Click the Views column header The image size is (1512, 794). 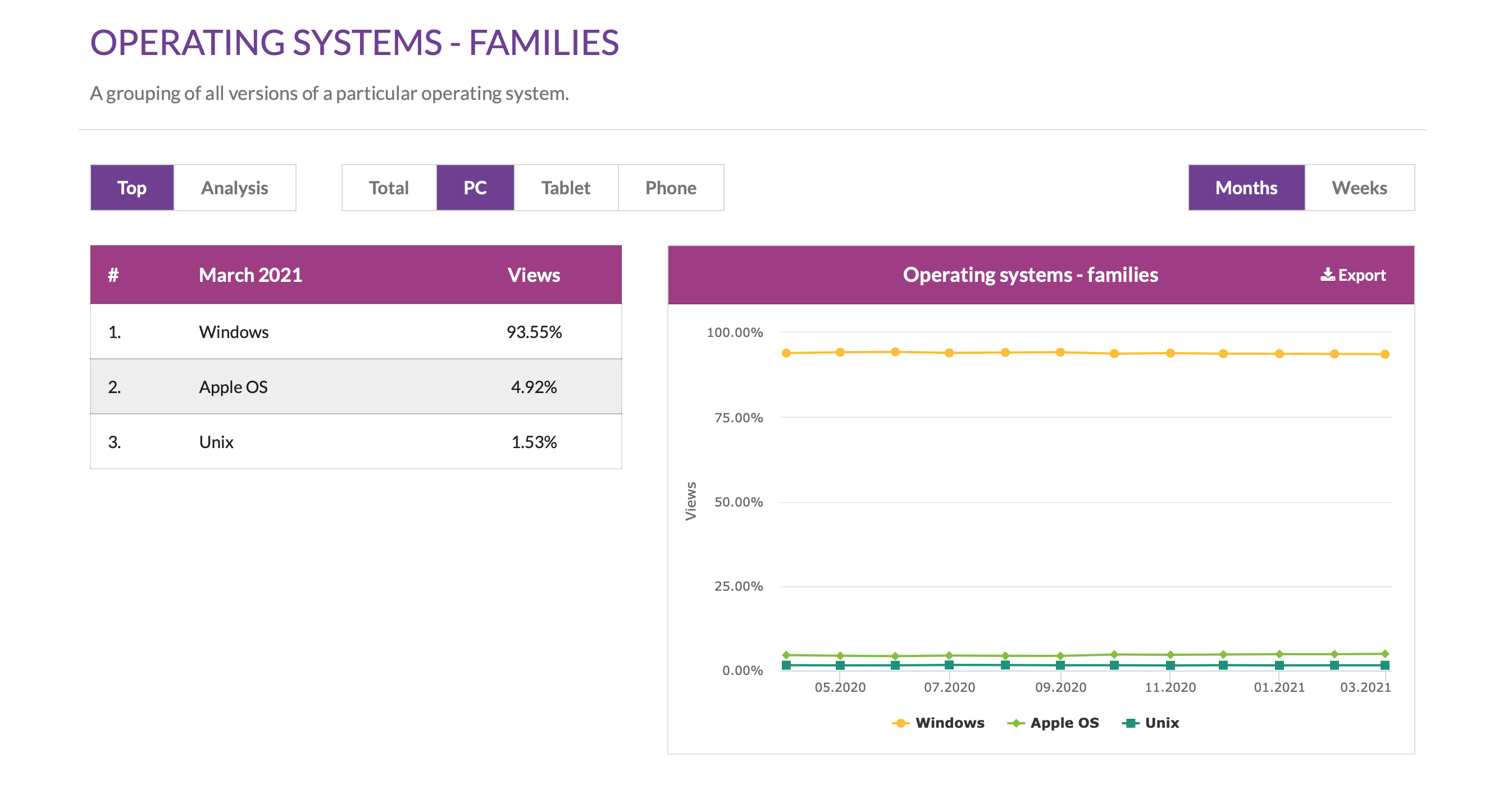tap(534, 275)
